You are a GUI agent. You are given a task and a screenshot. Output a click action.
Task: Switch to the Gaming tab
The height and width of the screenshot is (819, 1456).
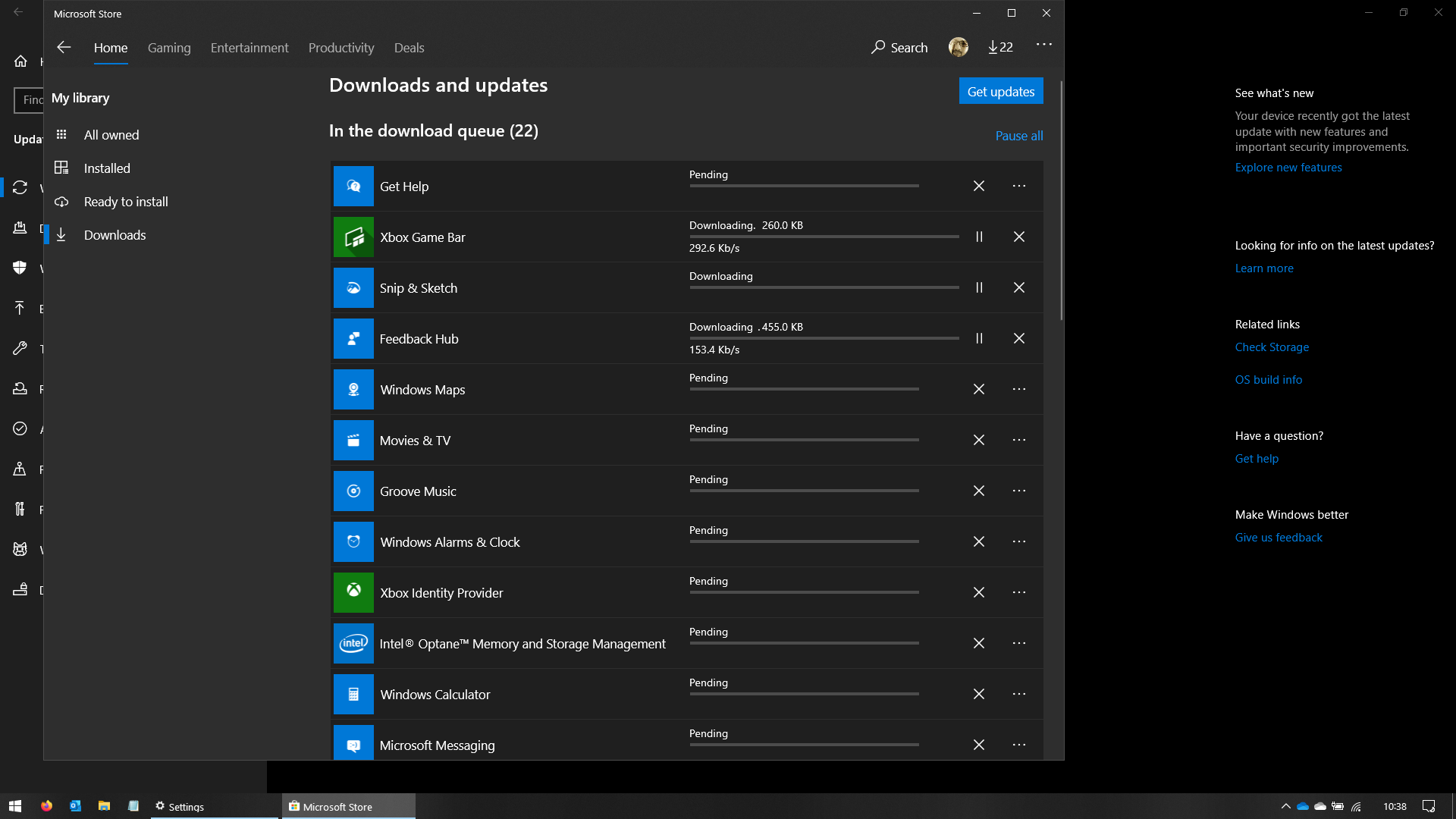[169, 48]
